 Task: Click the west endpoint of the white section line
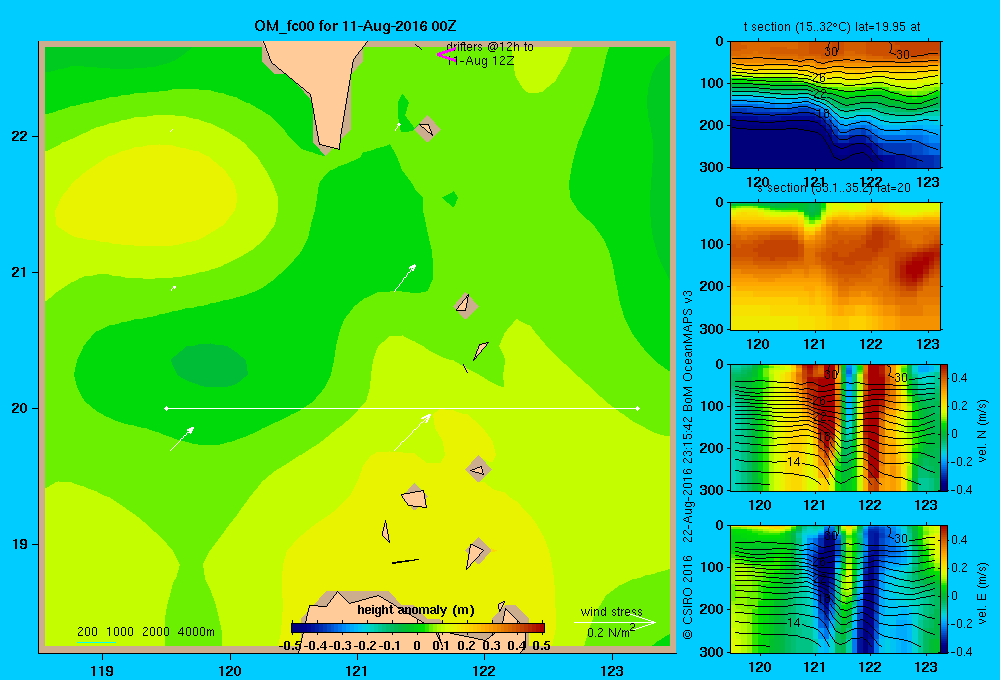(x=166, y=408)
